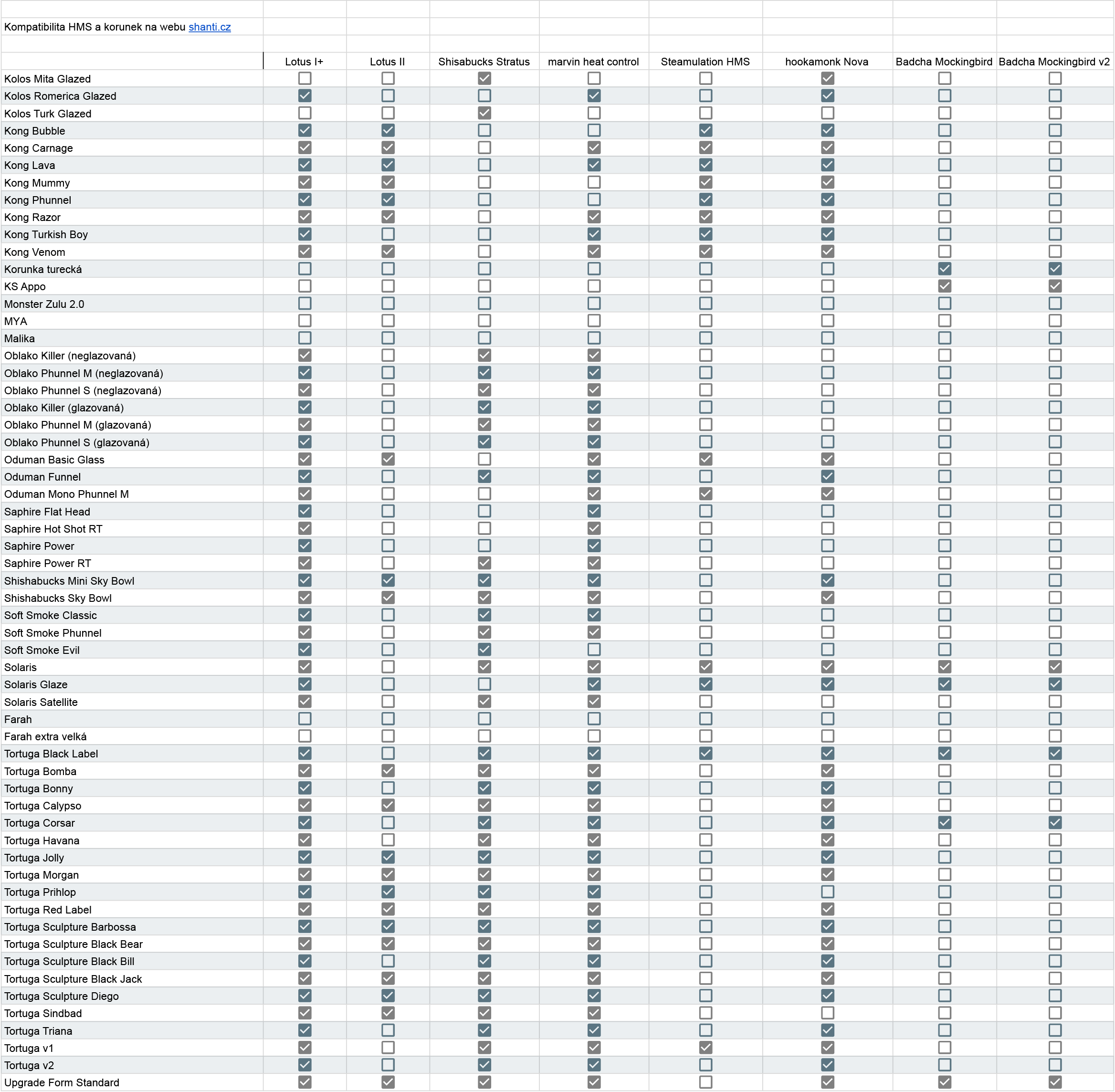Uncheck marvin heat control for Oblako Killer (glazovaná)
1115x1092 pixels.
(x=594, y=407)
